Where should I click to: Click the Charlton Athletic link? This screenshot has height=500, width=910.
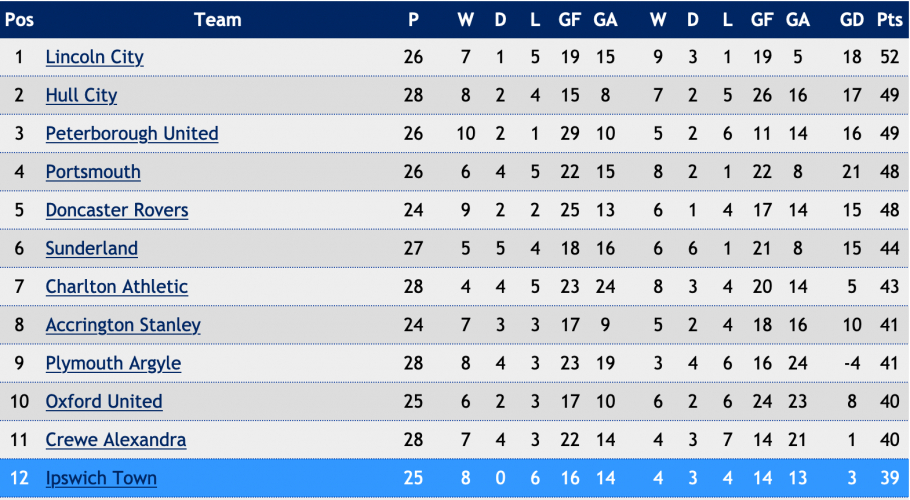pyautogui.click(x=117, y=287)
